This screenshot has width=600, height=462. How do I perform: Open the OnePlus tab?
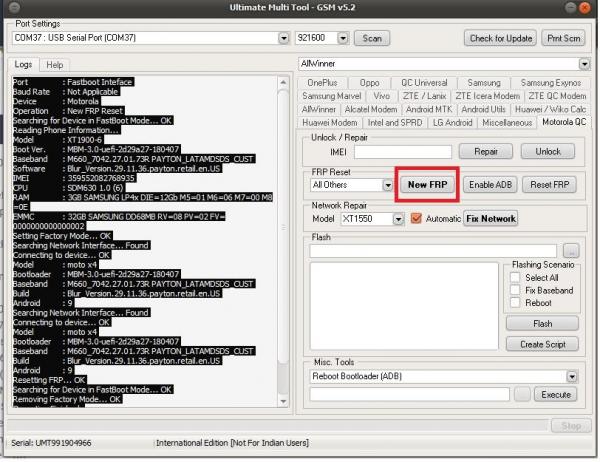[x=322, y=83]
